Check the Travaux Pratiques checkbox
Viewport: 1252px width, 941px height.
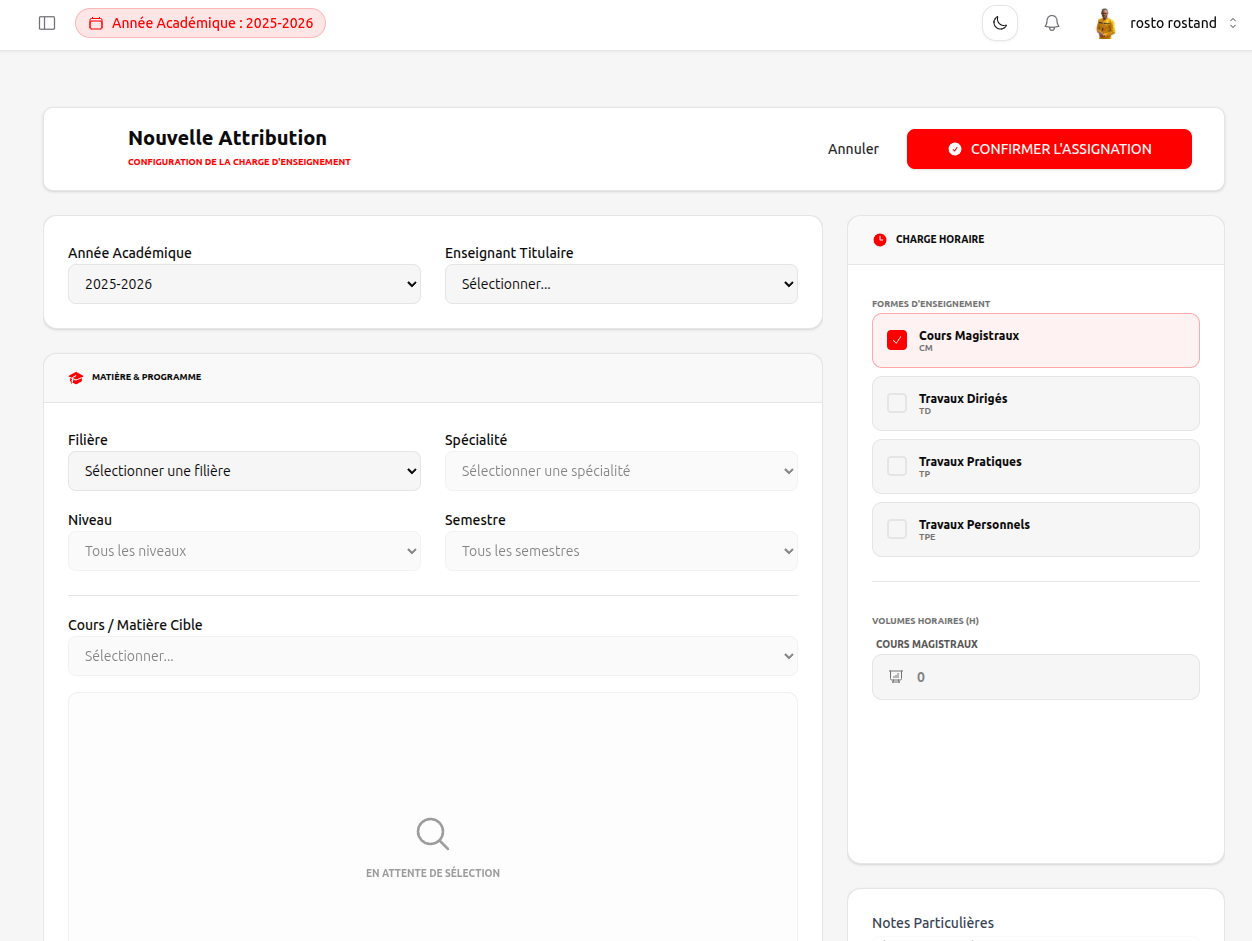[897, 466]
